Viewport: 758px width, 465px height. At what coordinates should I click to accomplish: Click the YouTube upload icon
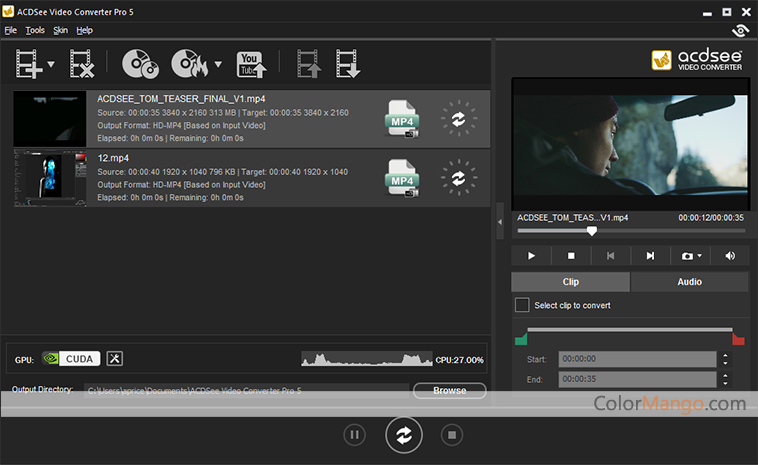[251, 64]
